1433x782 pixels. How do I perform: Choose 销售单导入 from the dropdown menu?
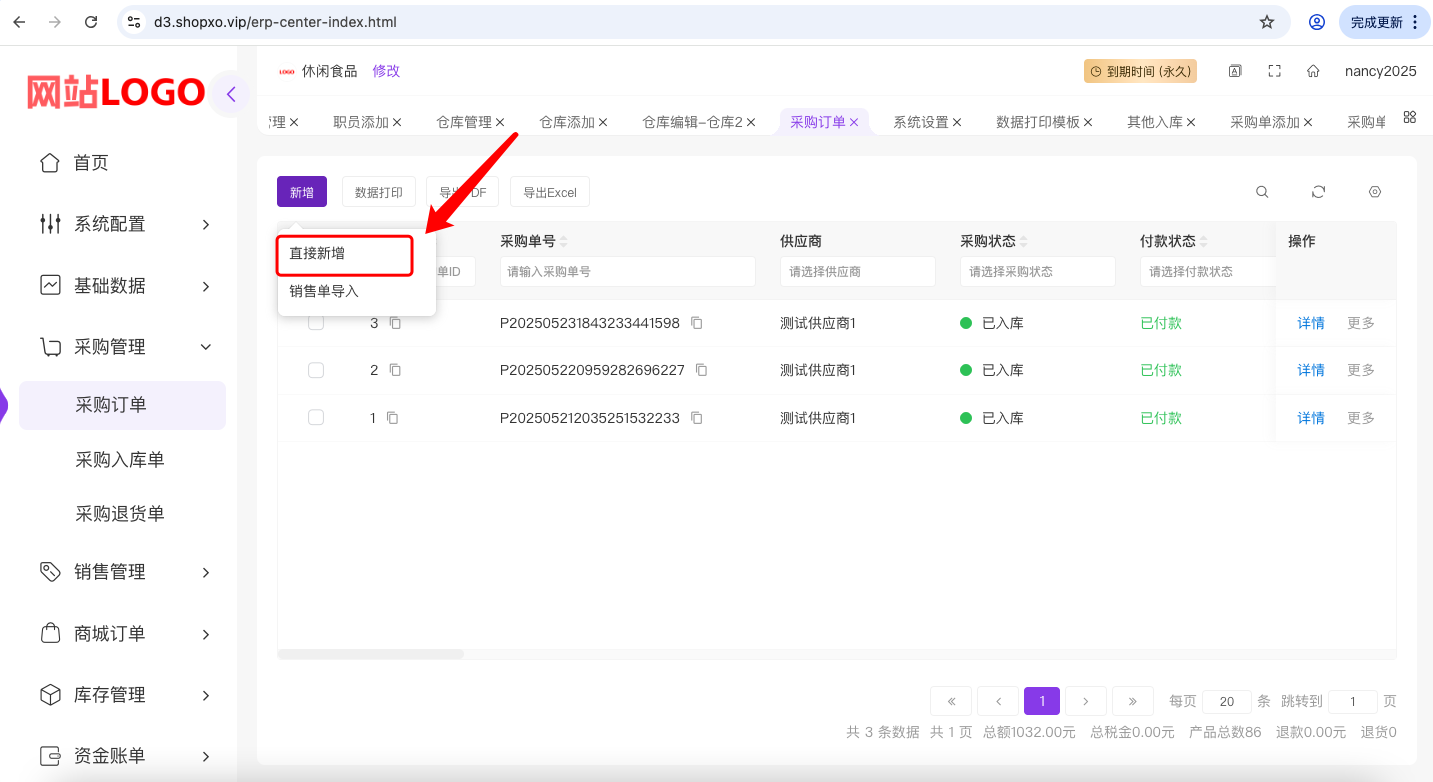point(324,291)
